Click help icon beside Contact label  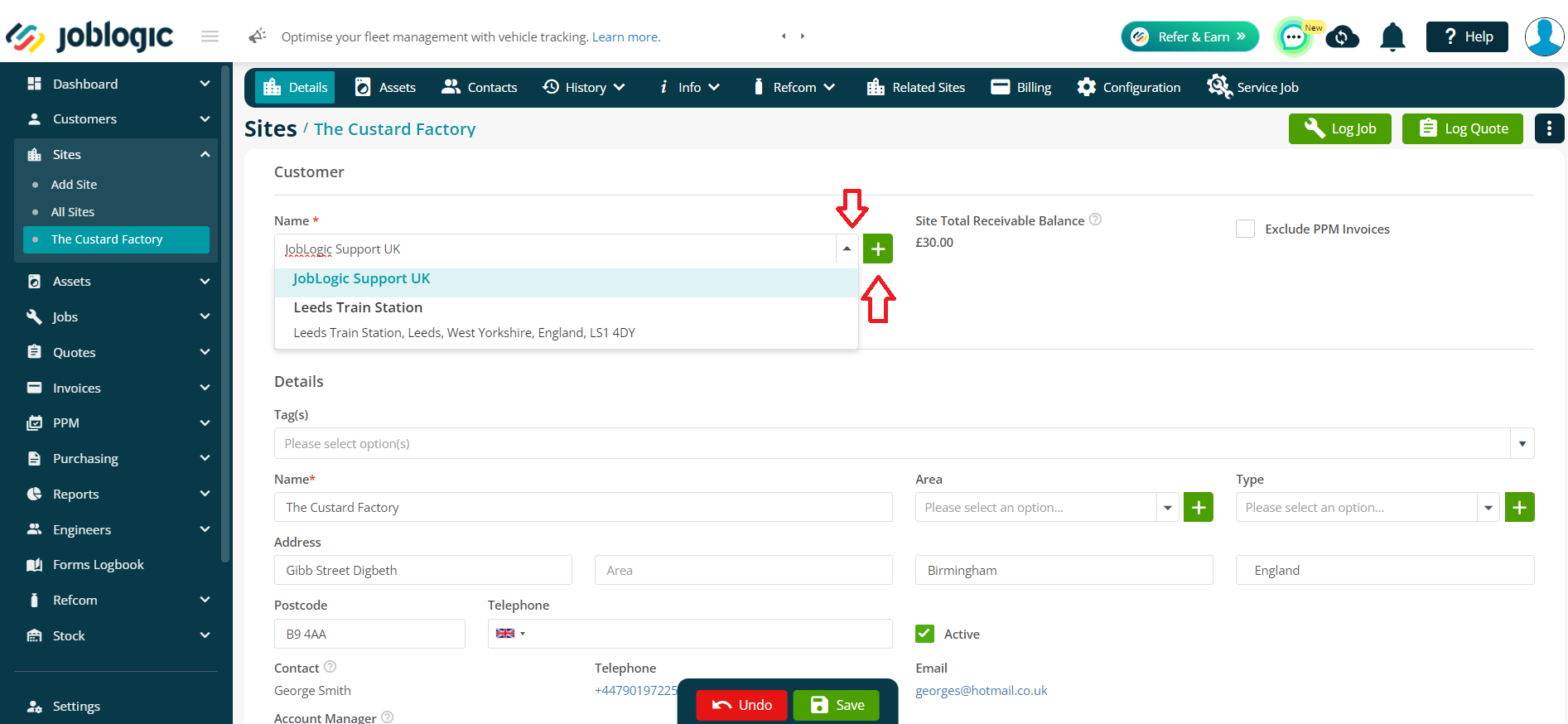coord(330,667)
